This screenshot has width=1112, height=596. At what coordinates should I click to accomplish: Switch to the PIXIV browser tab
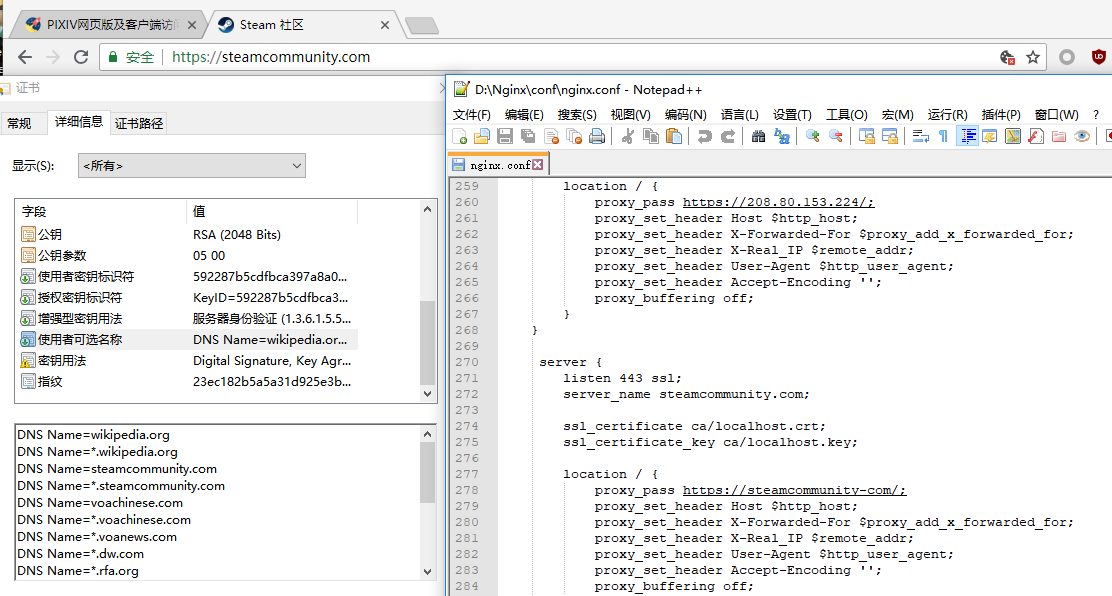(110, 25)
